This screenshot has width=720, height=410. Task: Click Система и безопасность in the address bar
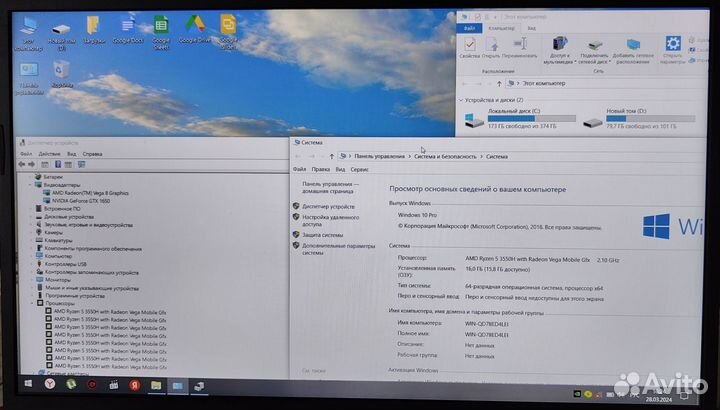[x=445, y=157]
